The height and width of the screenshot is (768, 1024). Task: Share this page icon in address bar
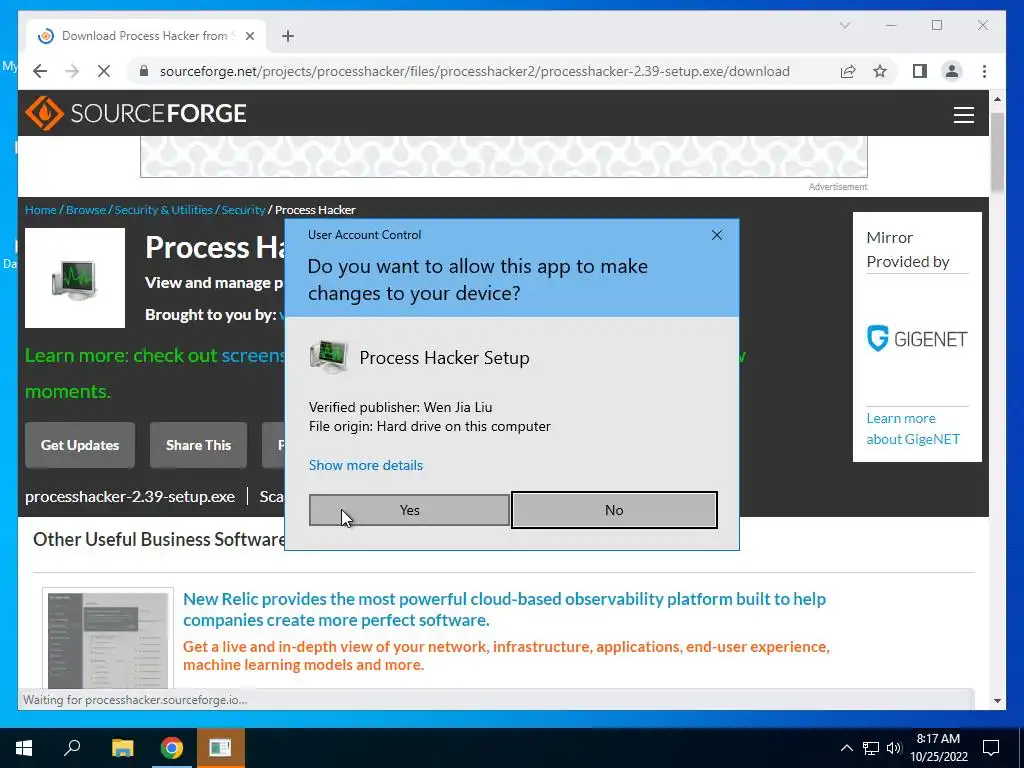(848, 71)
